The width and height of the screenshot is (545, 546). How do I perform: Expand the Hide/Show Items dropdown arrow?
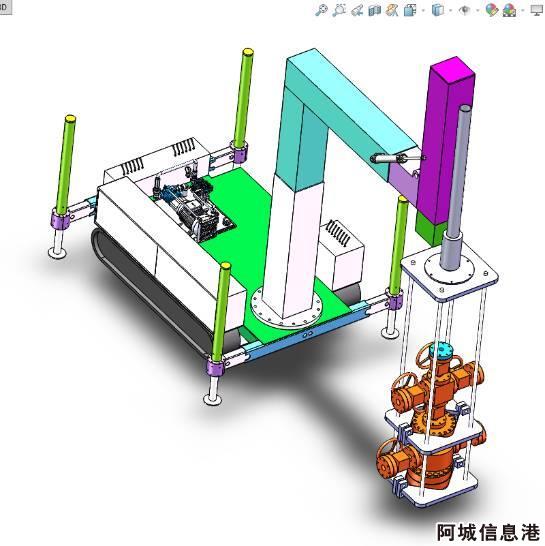click(x=477, y=10)
